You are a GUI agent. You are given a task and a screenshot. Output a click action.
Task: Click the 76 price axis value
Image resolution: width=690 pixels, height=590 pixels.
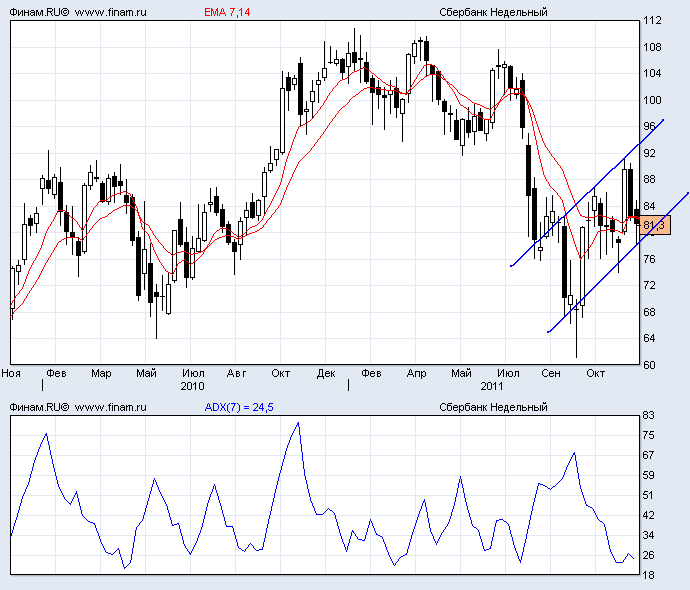(x=650, y=259)
